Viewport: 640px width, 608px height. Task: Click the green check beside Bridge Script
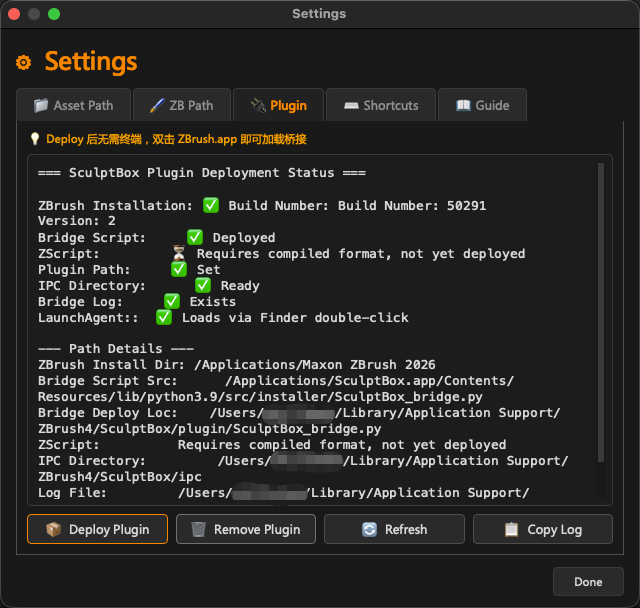click(x=195, y=237)
